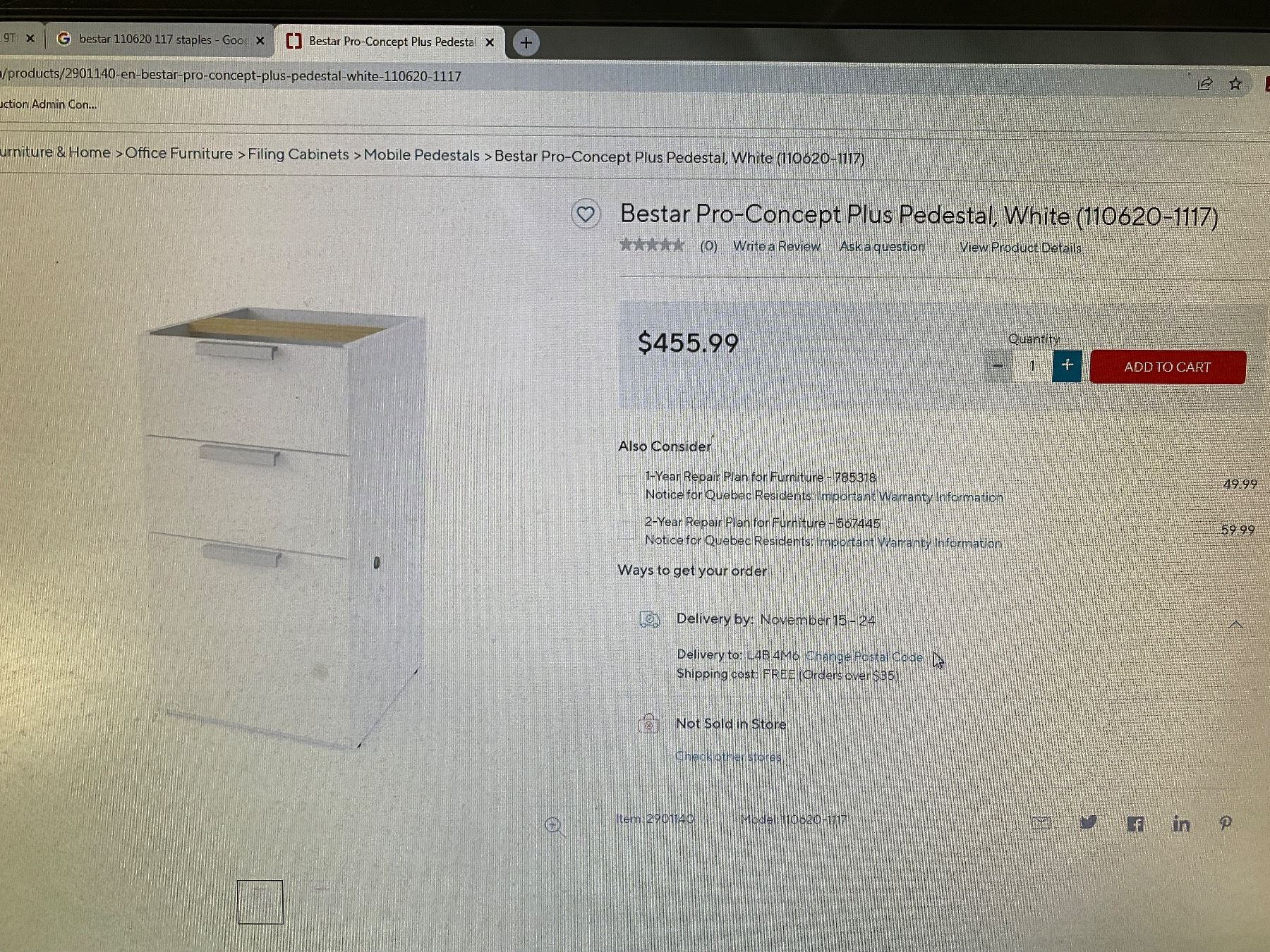Add pedestal to cart

(x=1168, y=367)
